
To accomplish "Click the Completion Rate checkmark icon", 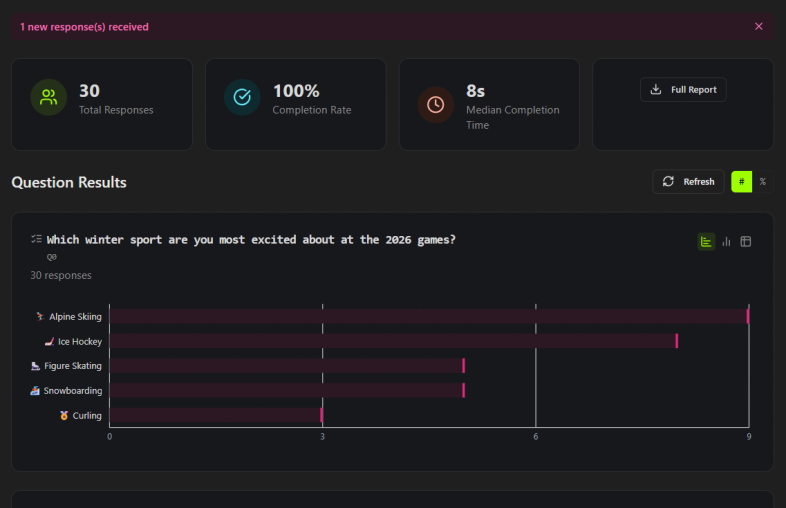I will coord(242,97).
